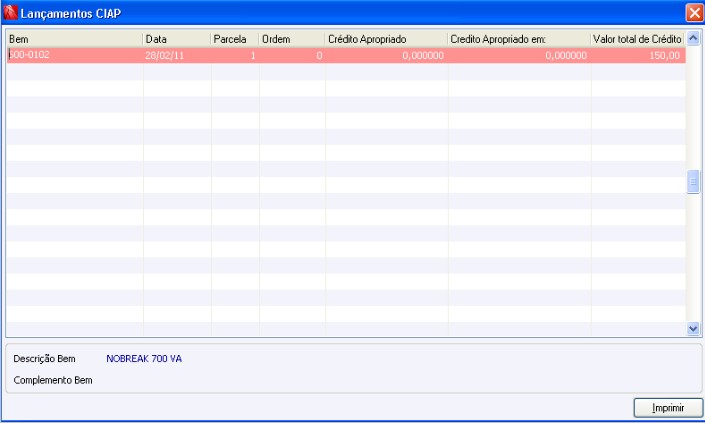Sort by the Data column header
The height and width of the screenshot is (424, 705).
pos(177,39)
